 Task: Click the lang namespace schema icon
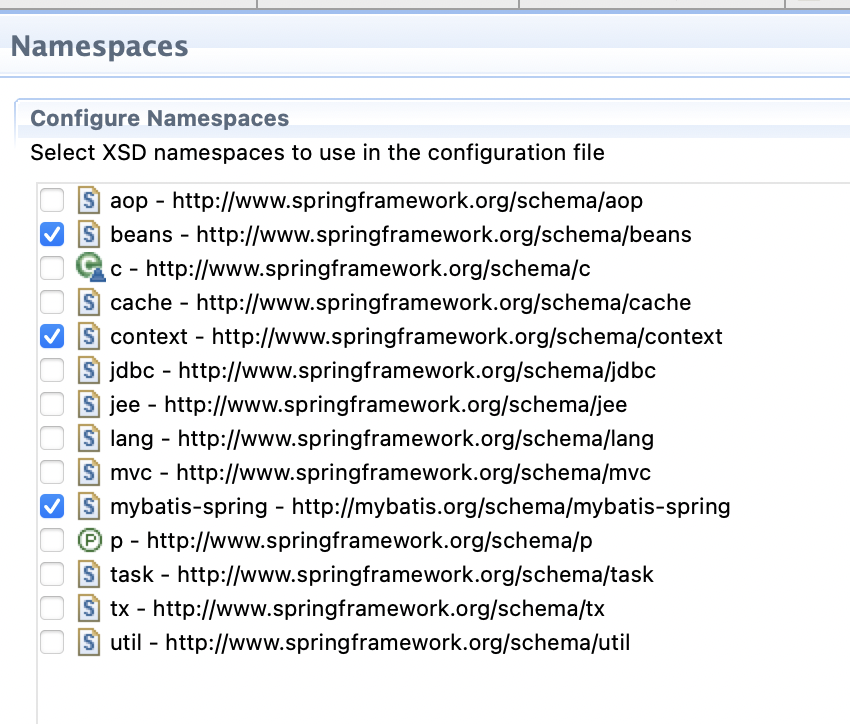(89, 438)
